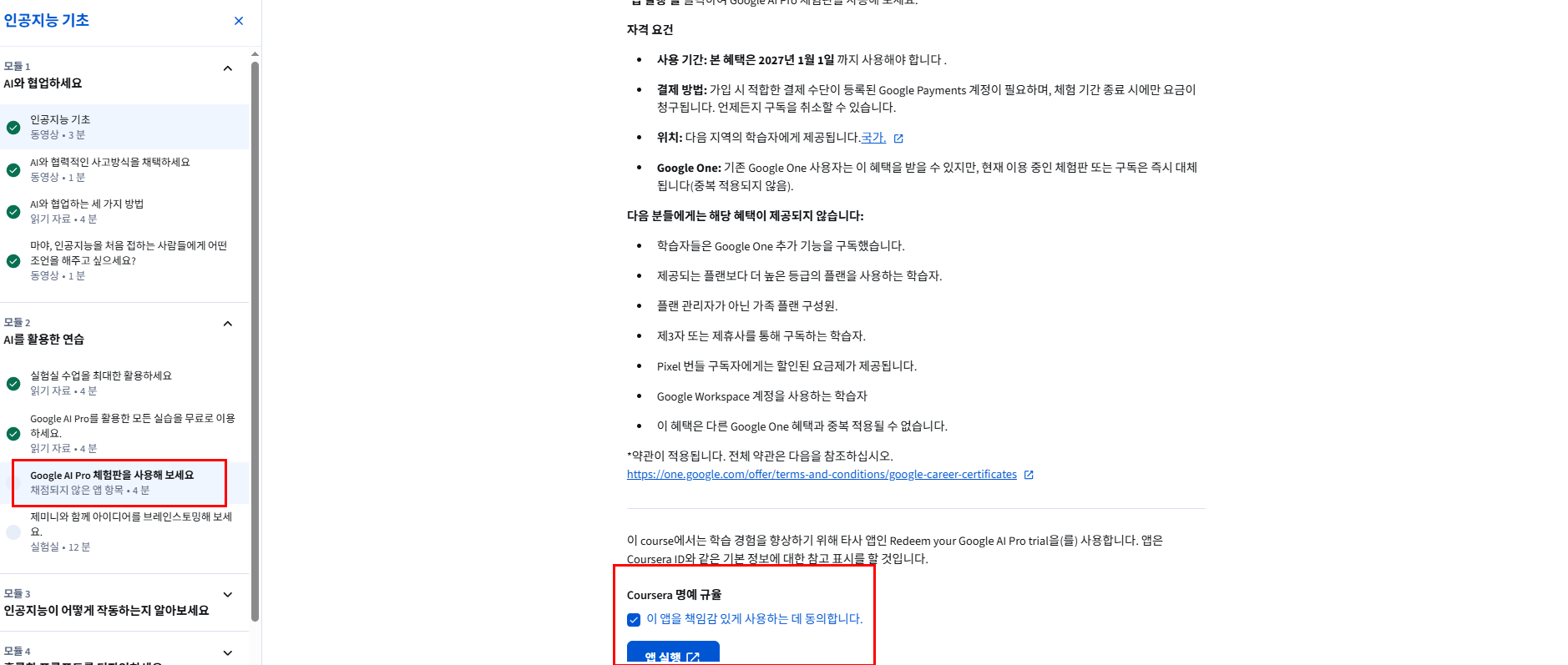The width and height of the screenshot is (1568, 665).
Task: Toggle the honor code agreement checkbox
Action: (x=634, y=620)
